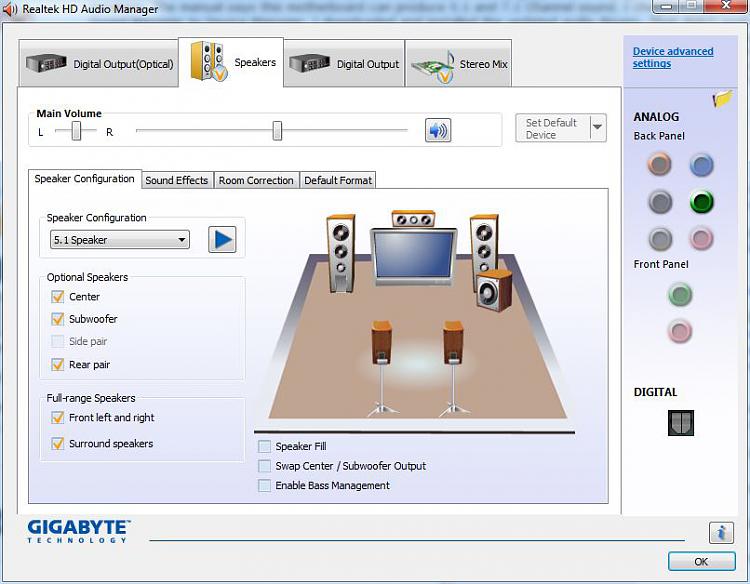Select the Speakers device tab
Image resolution: width=750 pixels, height=584 pixels.
tap(231, 63)
